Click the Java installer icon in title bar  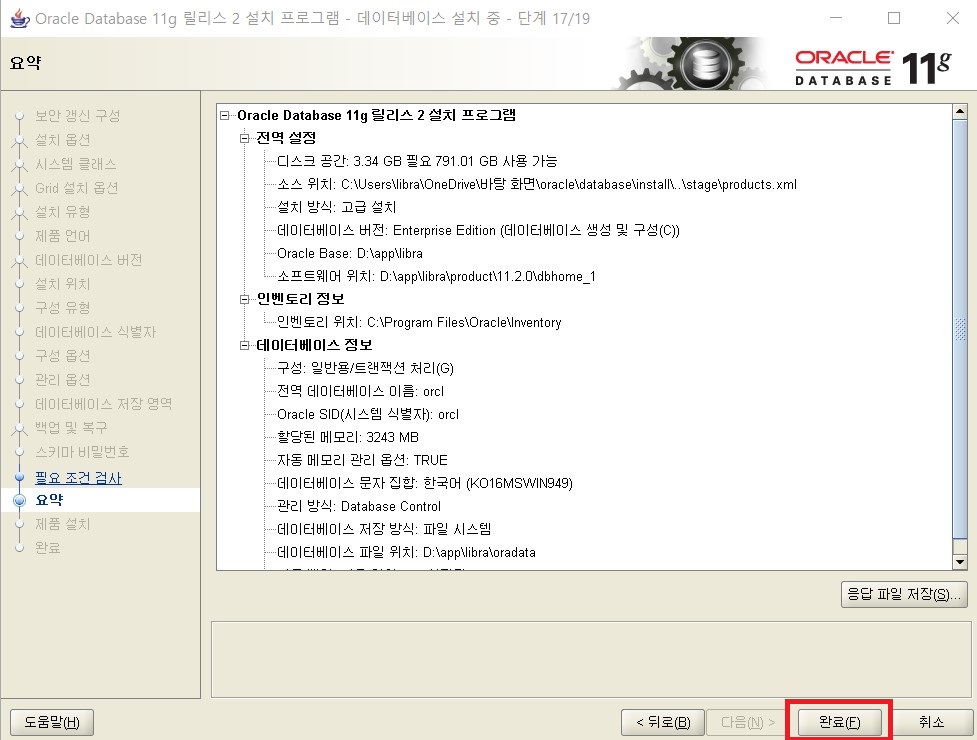(20, 18)
